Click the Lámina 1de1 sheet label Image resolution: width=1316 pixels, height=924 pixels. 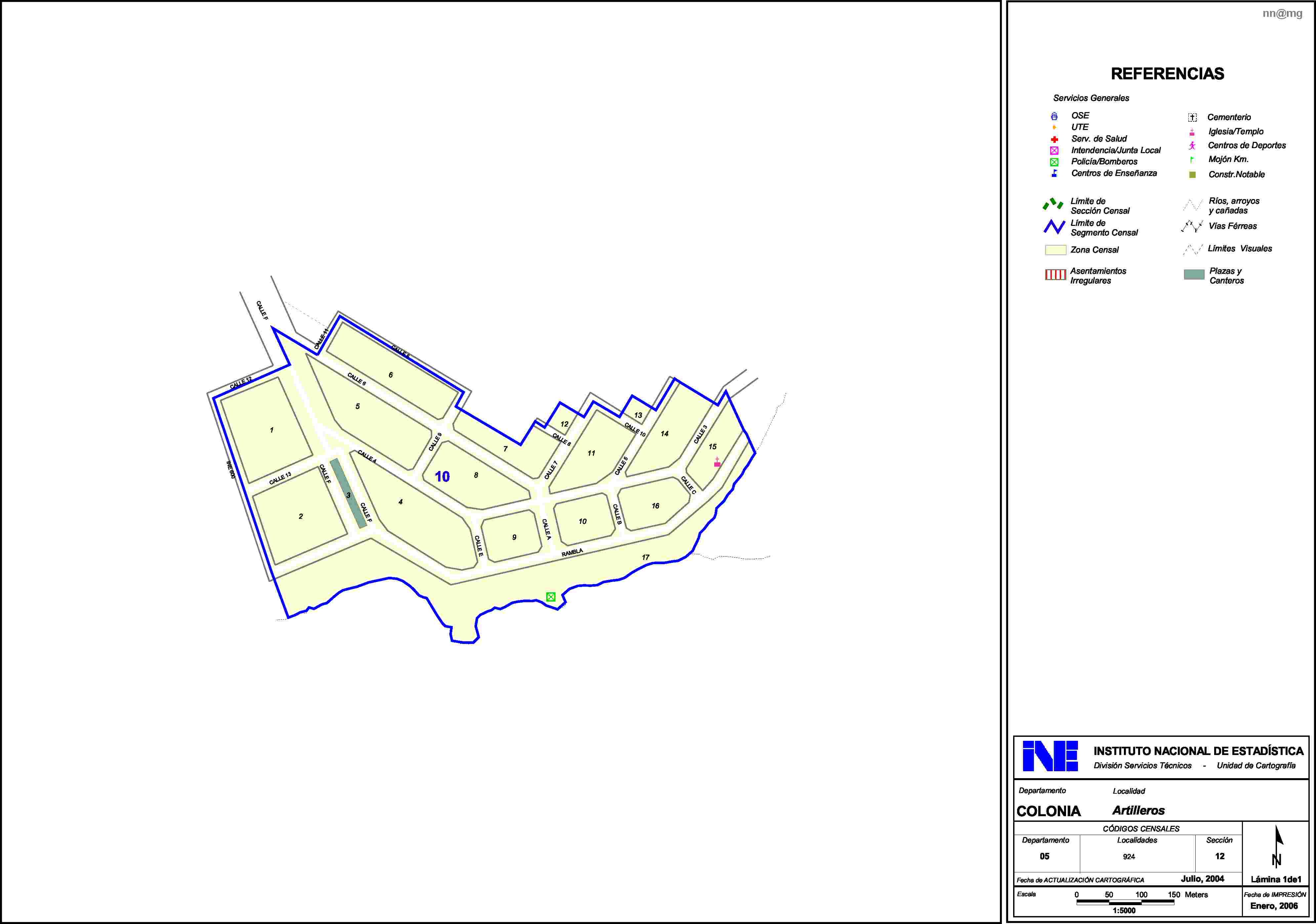point(1276,880)
